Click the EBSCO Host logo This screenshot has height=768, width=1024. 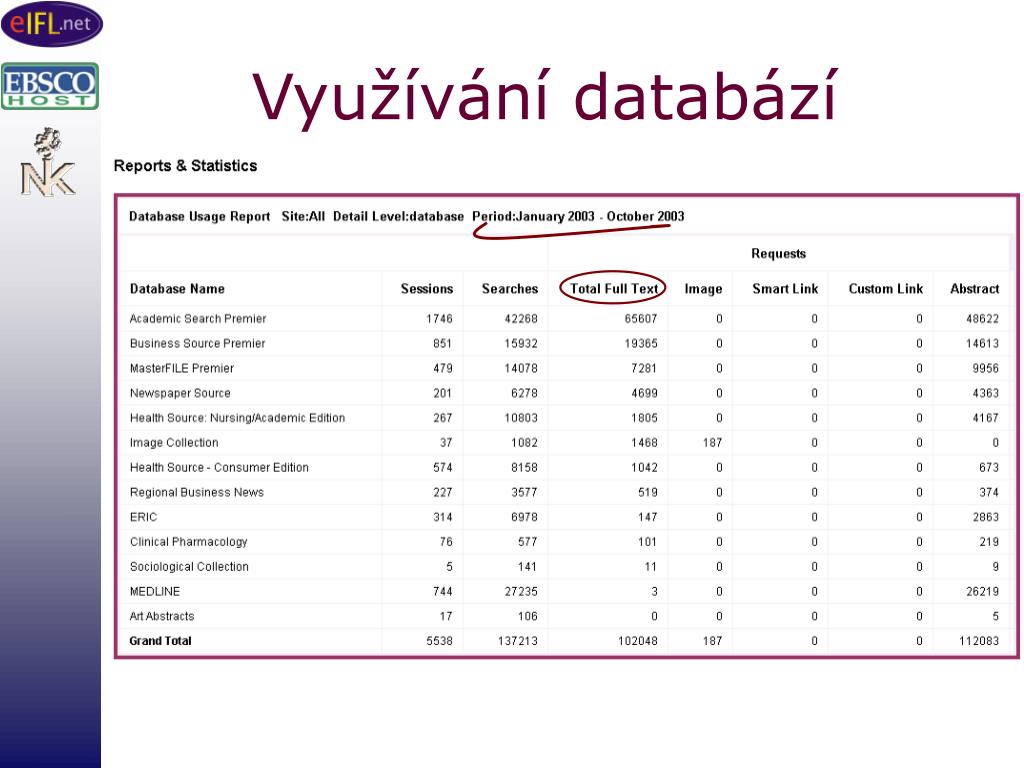tap(50, 86)
